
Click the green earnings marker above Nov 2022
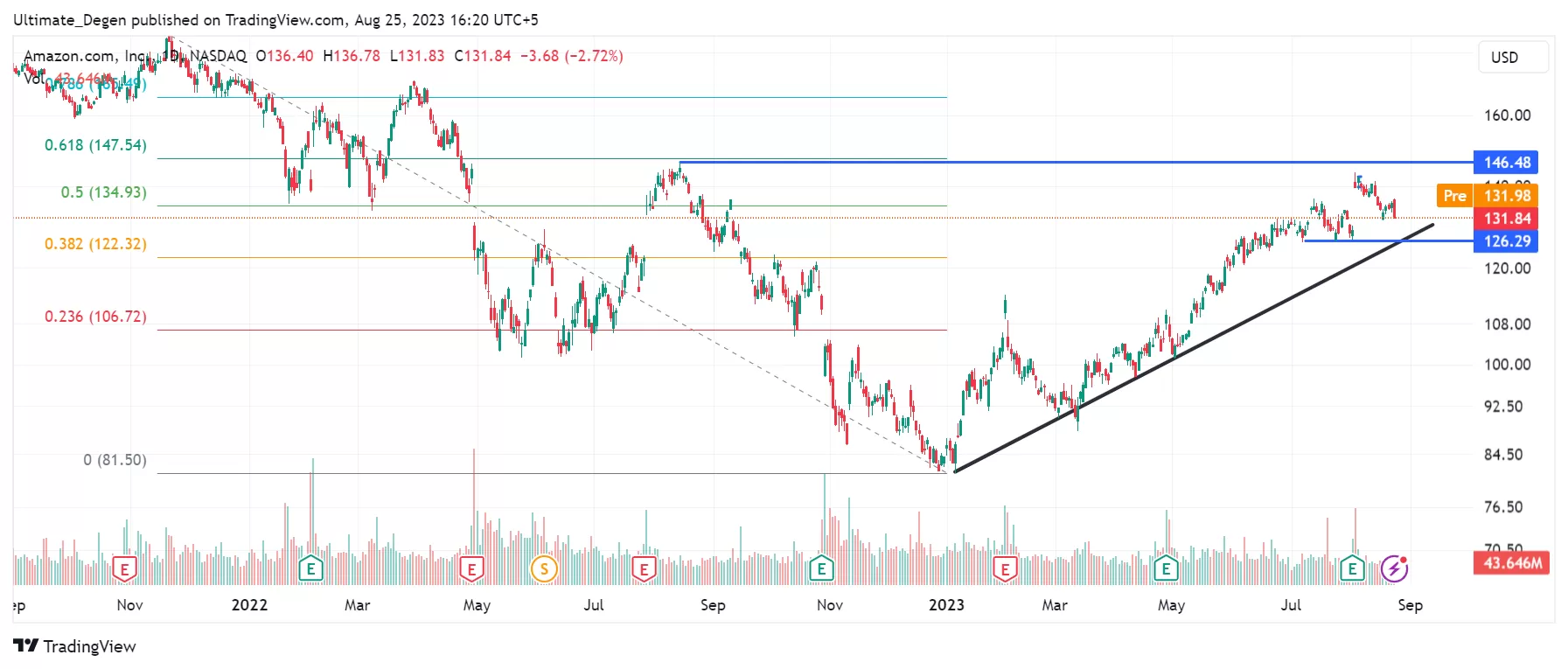pyautogui.click(x=821, y=569)
